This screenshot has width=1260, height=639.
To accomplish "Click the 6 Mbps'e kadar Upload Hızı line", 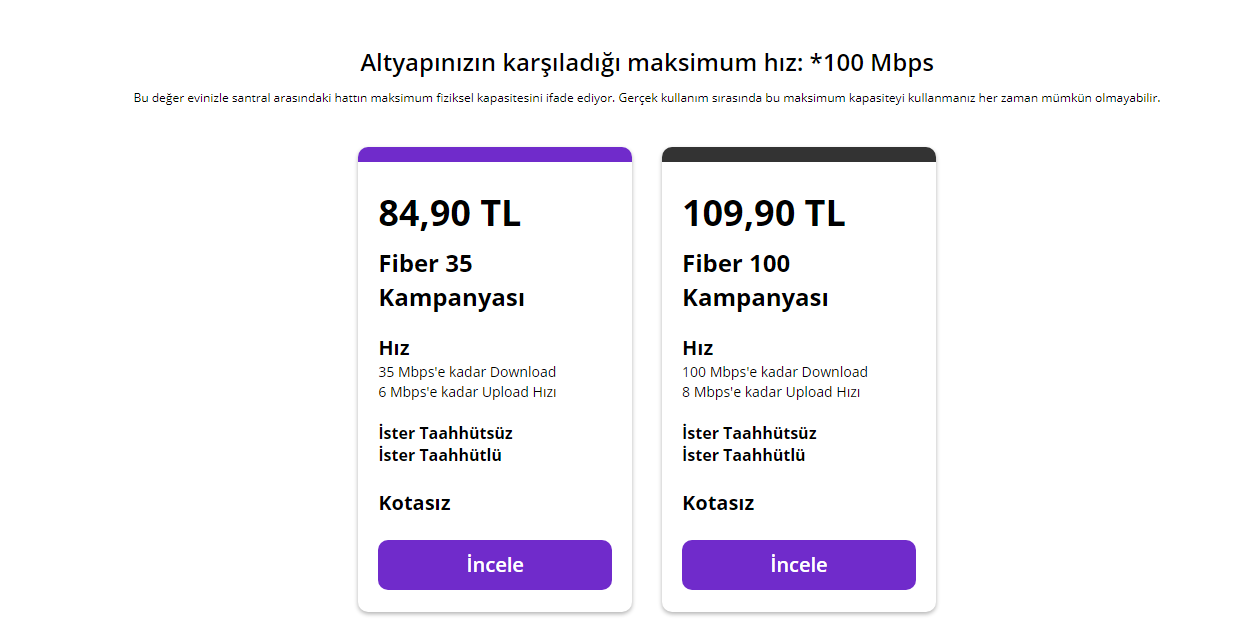I will pos(467,392).
